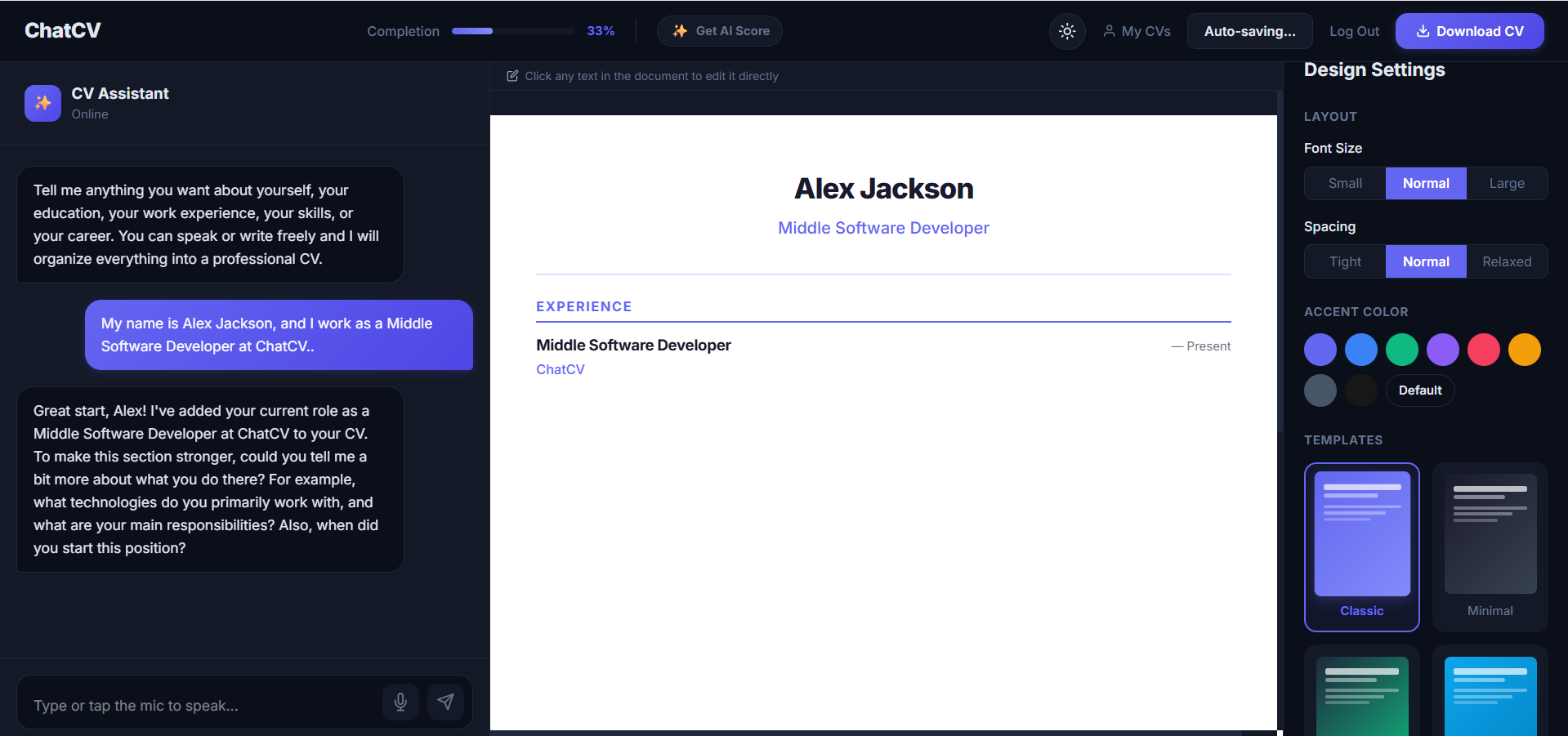Click the ChatCV link under the job title
Screen dimensions: 1568x736
(560, 369)
